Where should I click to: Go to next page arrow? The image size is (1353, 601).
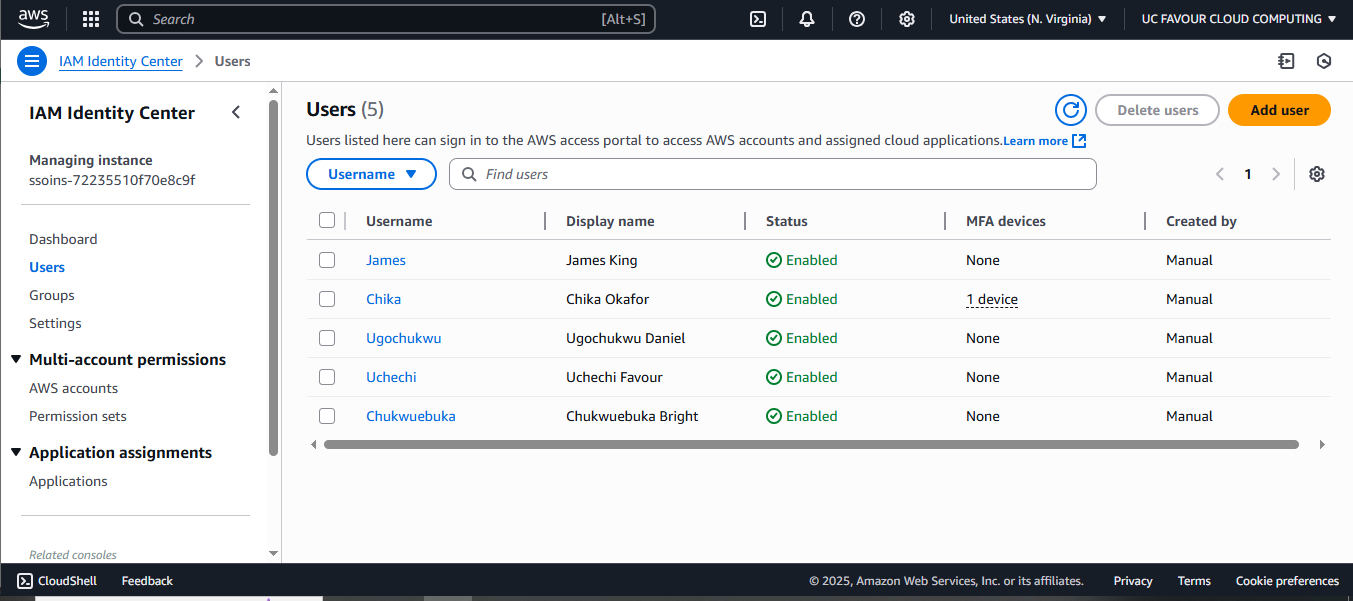[1276, 174]
